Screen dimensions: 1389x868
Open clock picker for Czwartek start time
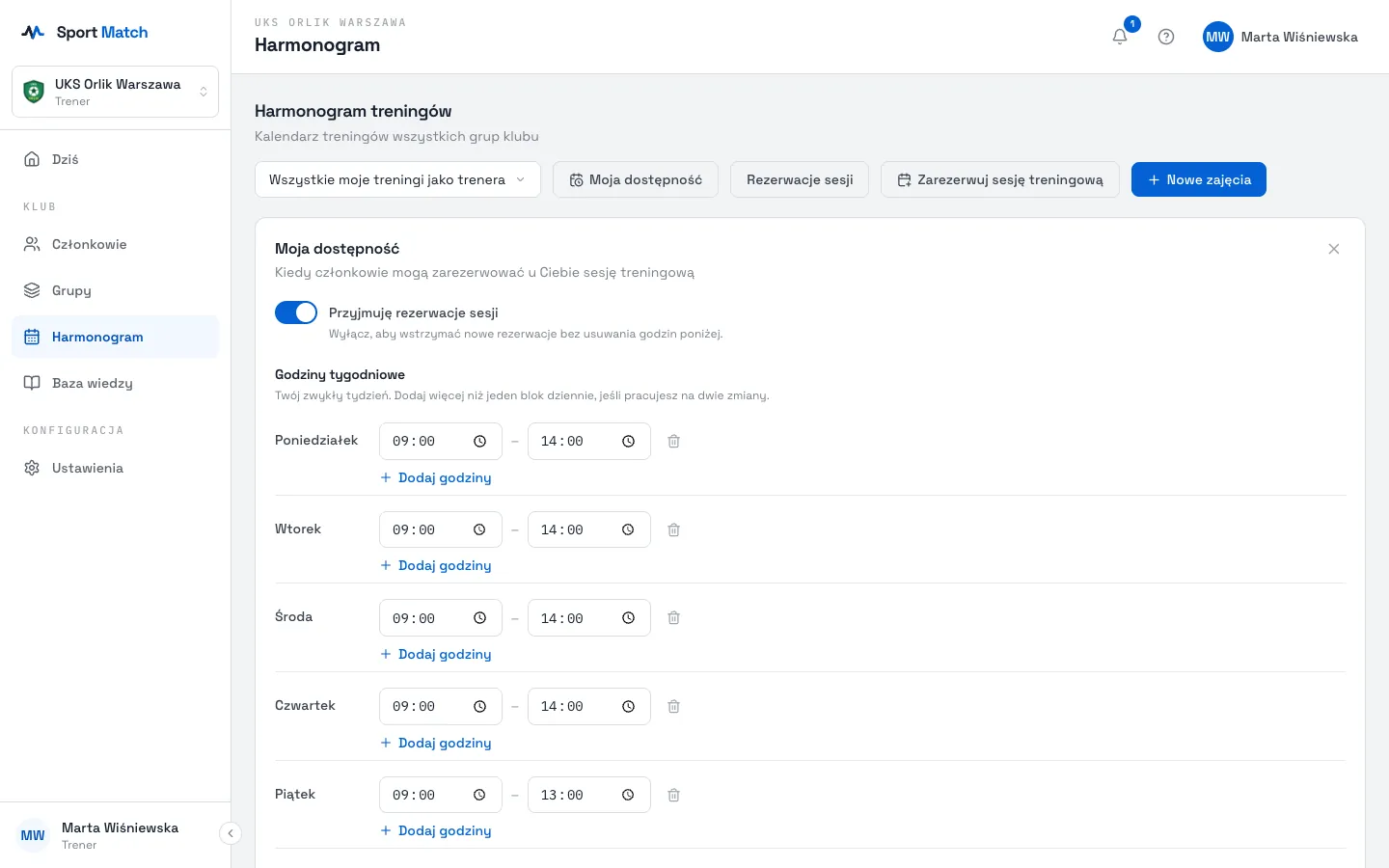pyautogui.click(x=479, y=707)
